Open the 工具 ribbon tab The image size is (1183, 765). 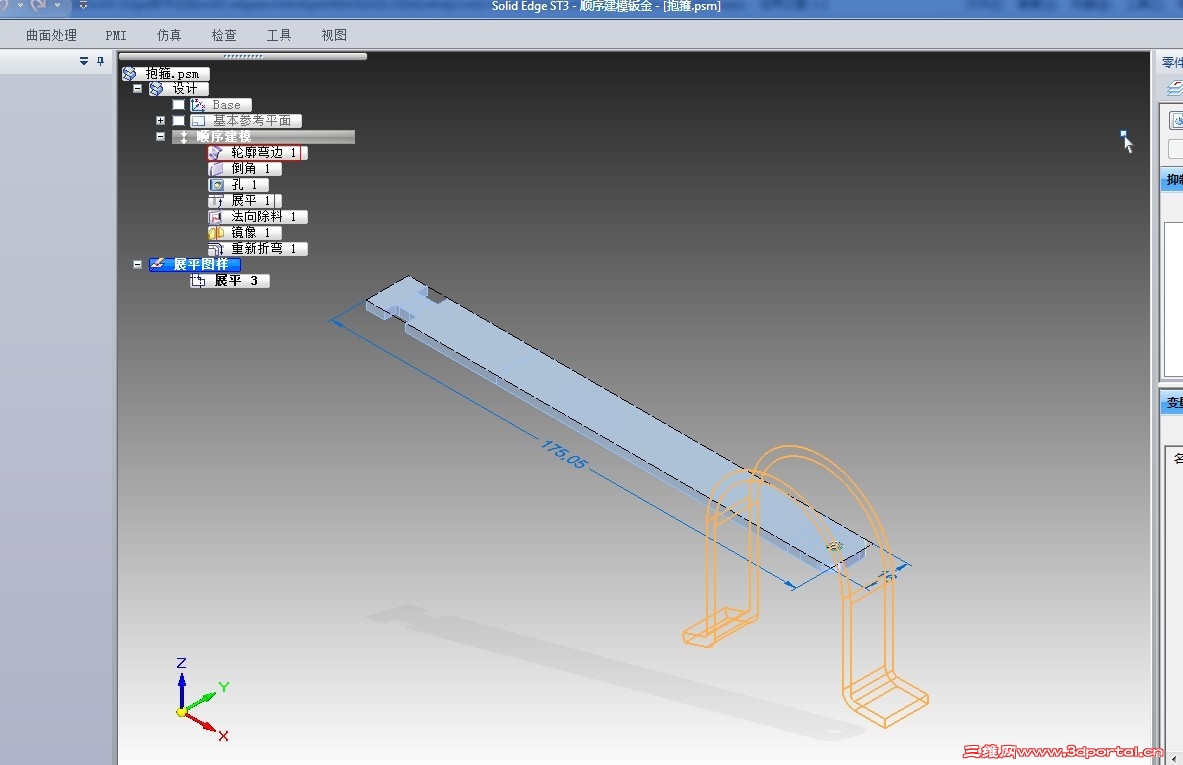[278, 35]
